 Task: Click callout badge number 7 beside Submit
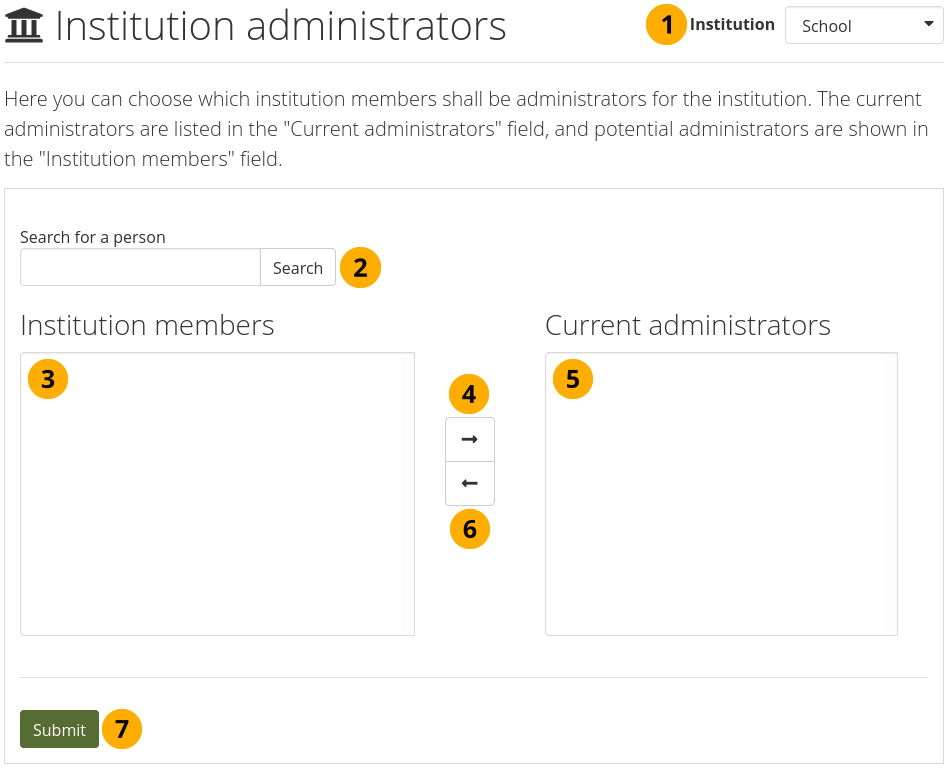point(122,729)
